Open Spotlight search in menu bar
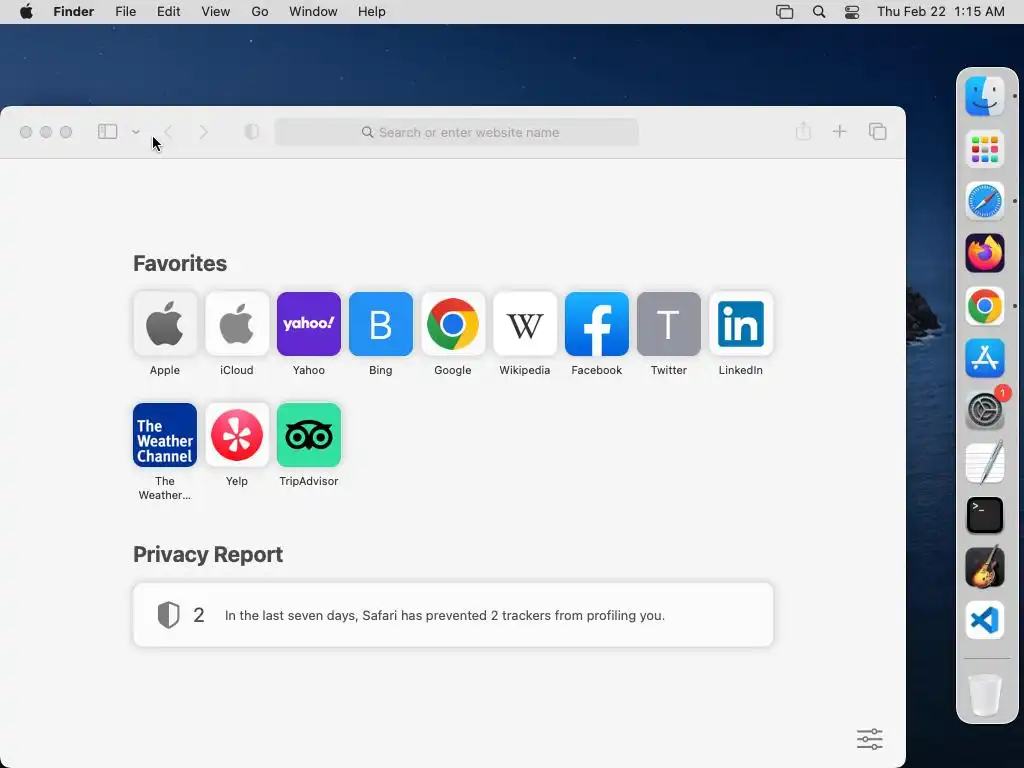Viewport: 1024px width, 768px height. click(x=819, y=12)
